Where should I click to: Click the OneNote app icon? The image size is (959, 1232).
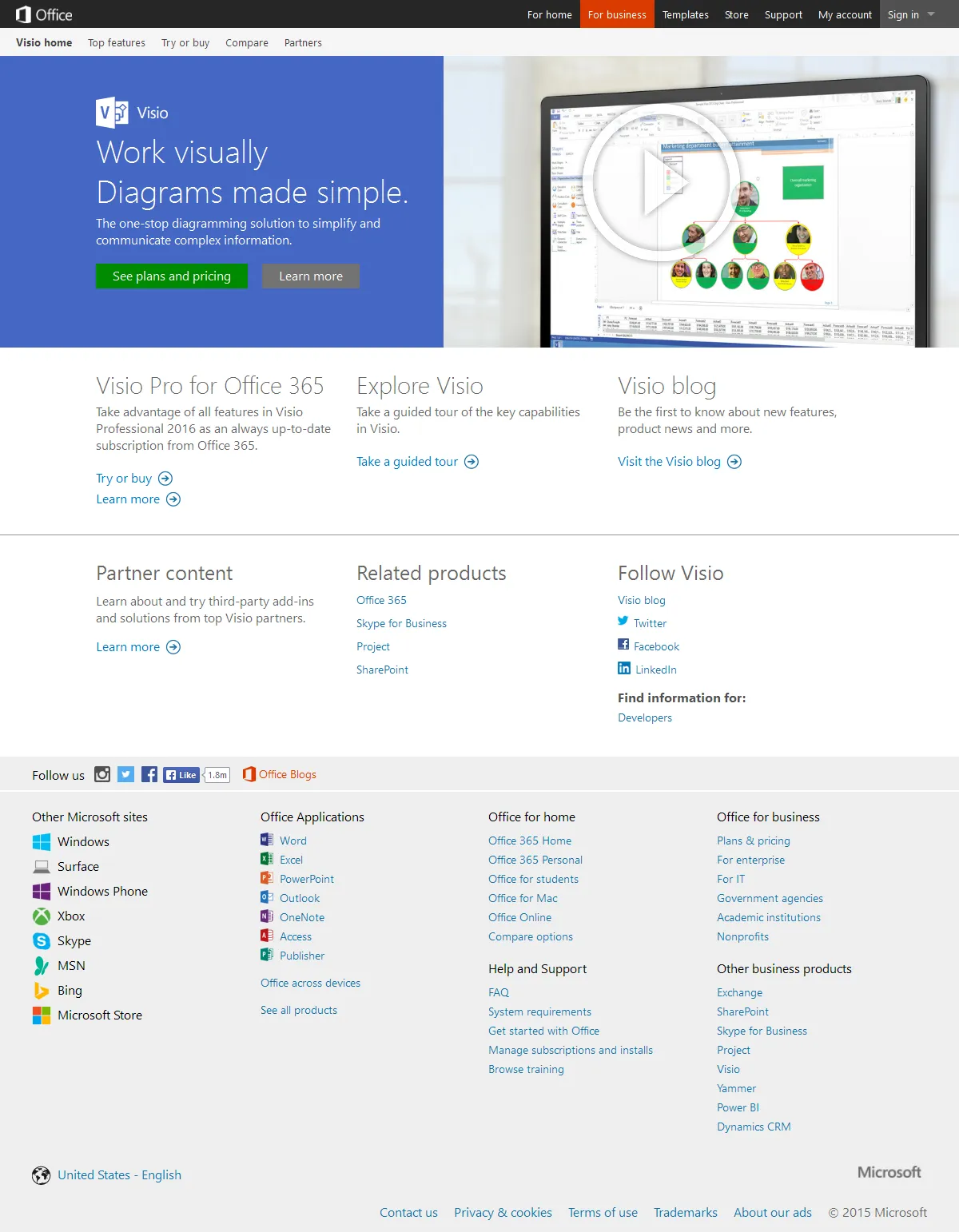pyautogui.click(x=267, y=916)
